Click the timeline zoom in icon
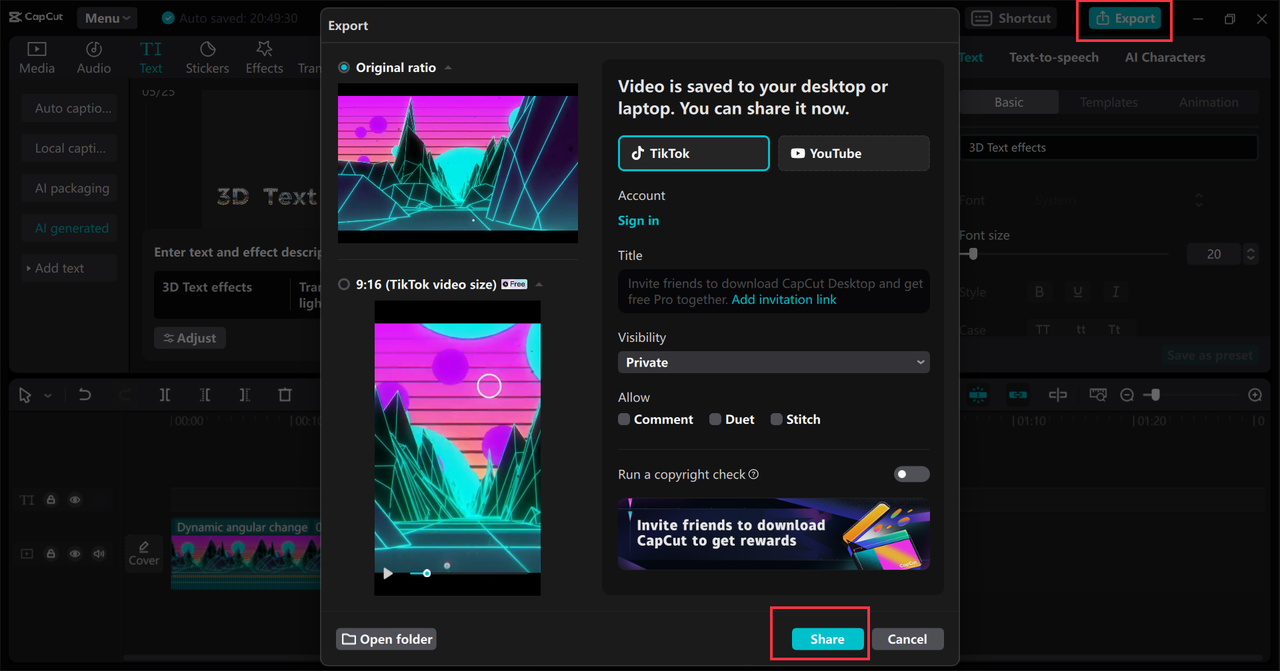Viewport: 1280px width, 671px height. 1255,395
